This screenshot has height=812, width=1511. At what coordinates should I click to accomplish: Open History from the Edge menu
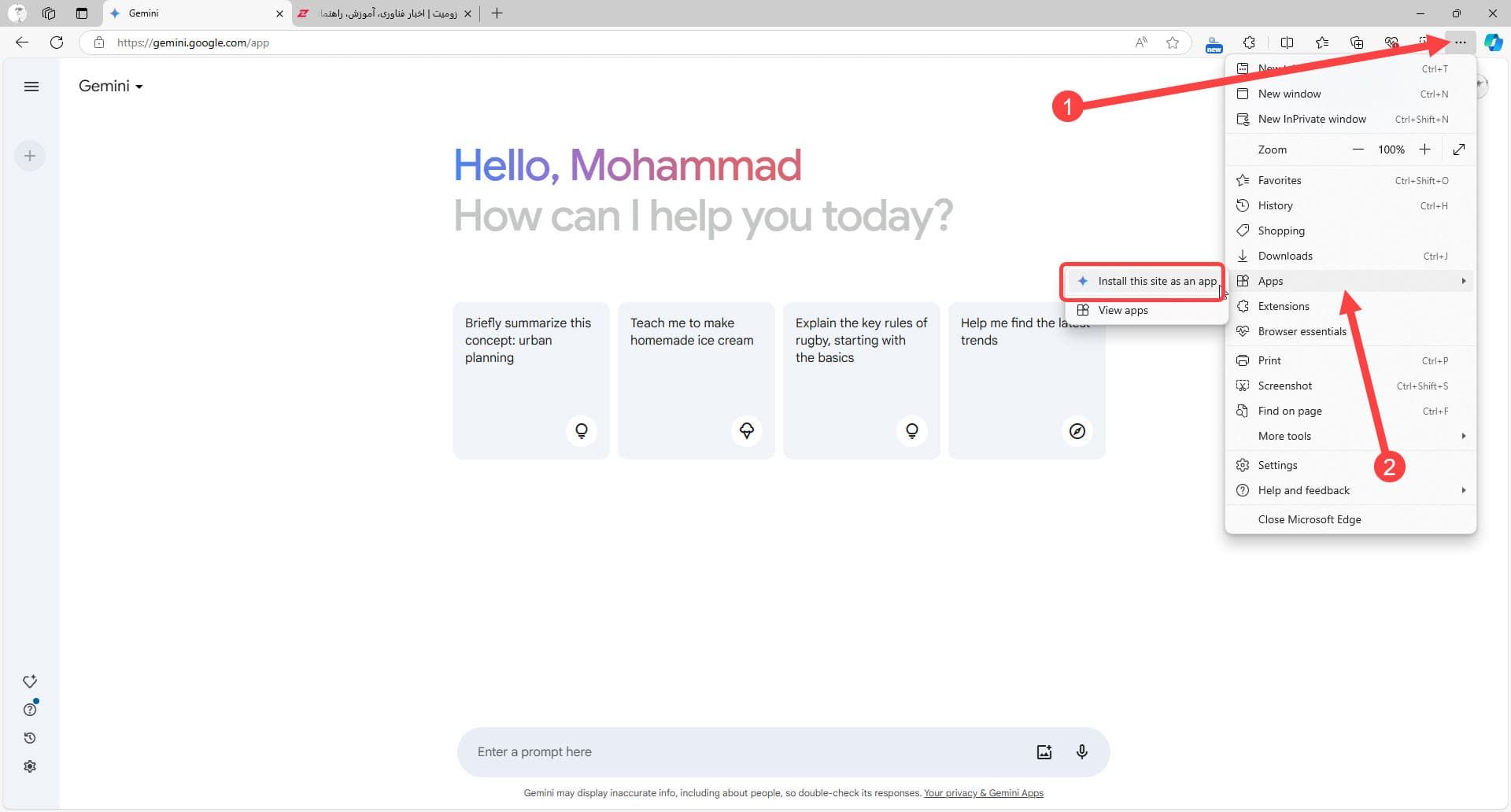1351,205
